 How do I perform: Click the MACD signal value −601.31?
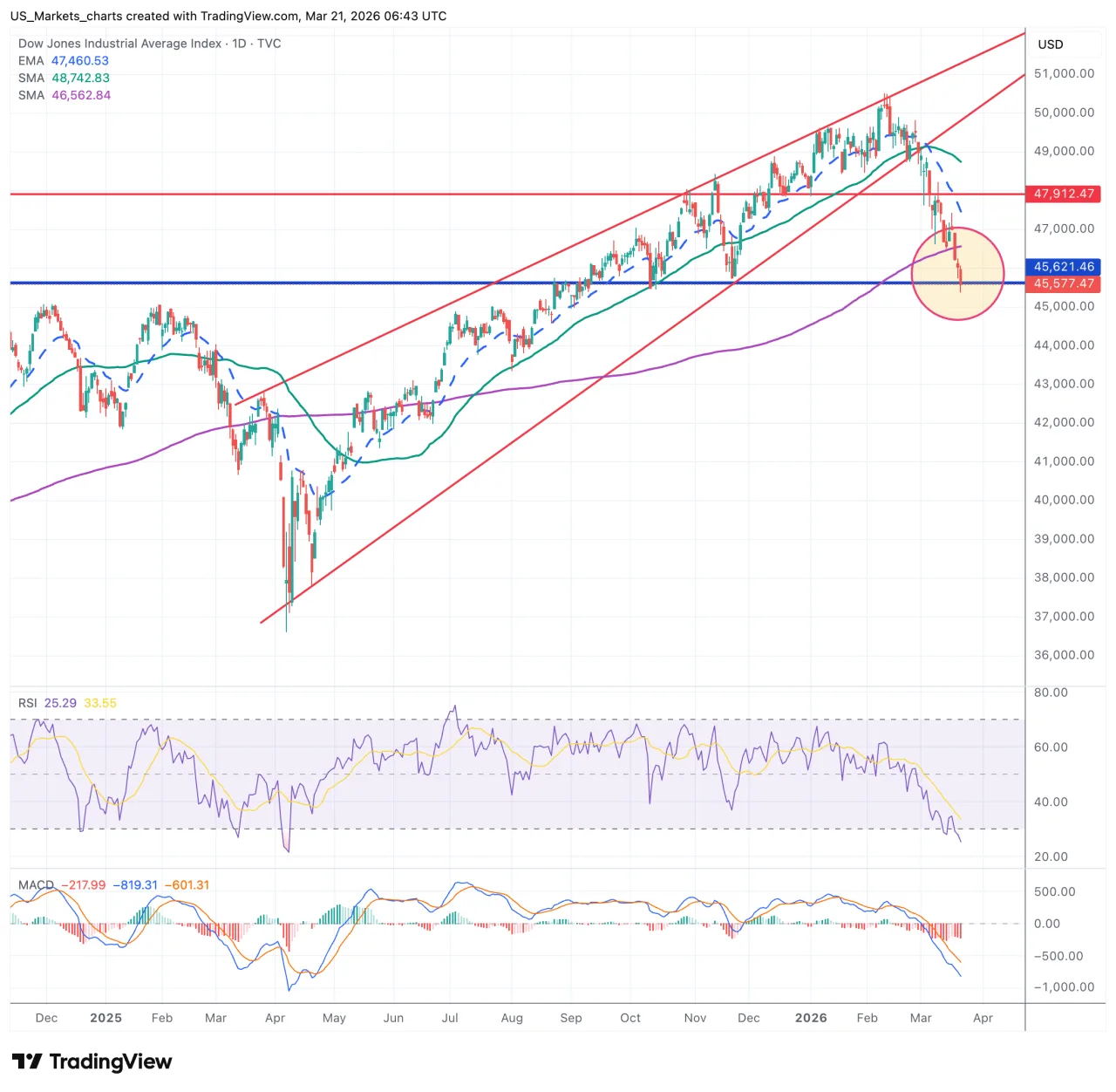187,885
